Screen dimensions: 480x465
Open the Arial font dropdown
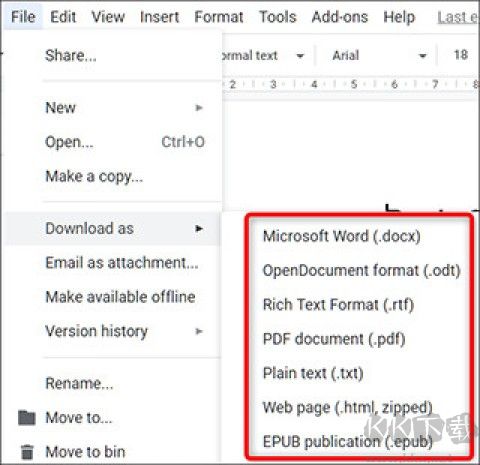click(379, 56)
